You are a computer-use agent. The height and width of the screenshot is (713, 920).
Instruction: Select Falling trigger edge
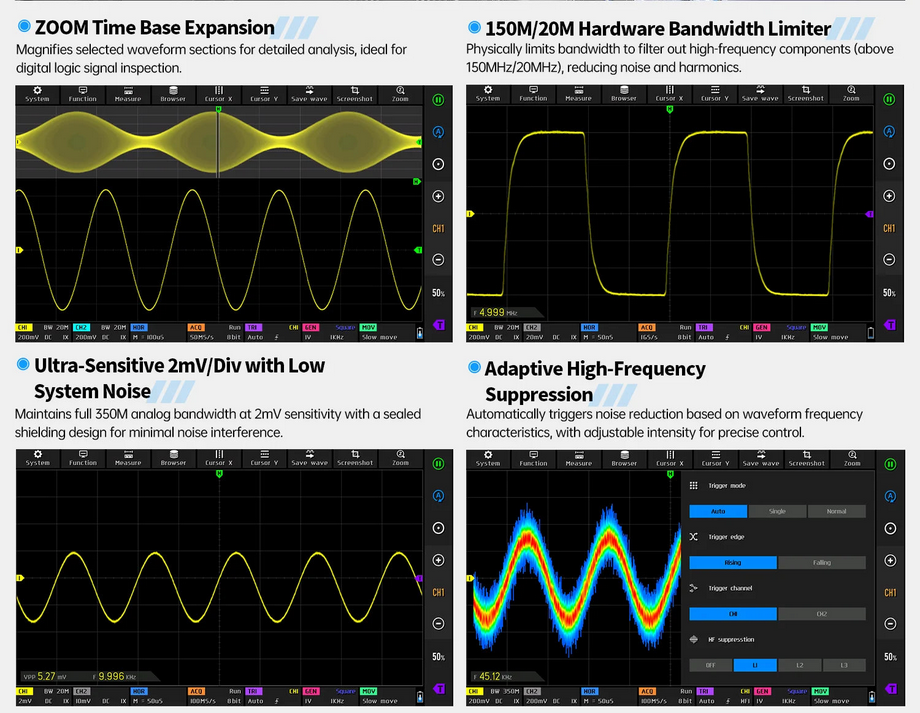(x=821, y=562)
